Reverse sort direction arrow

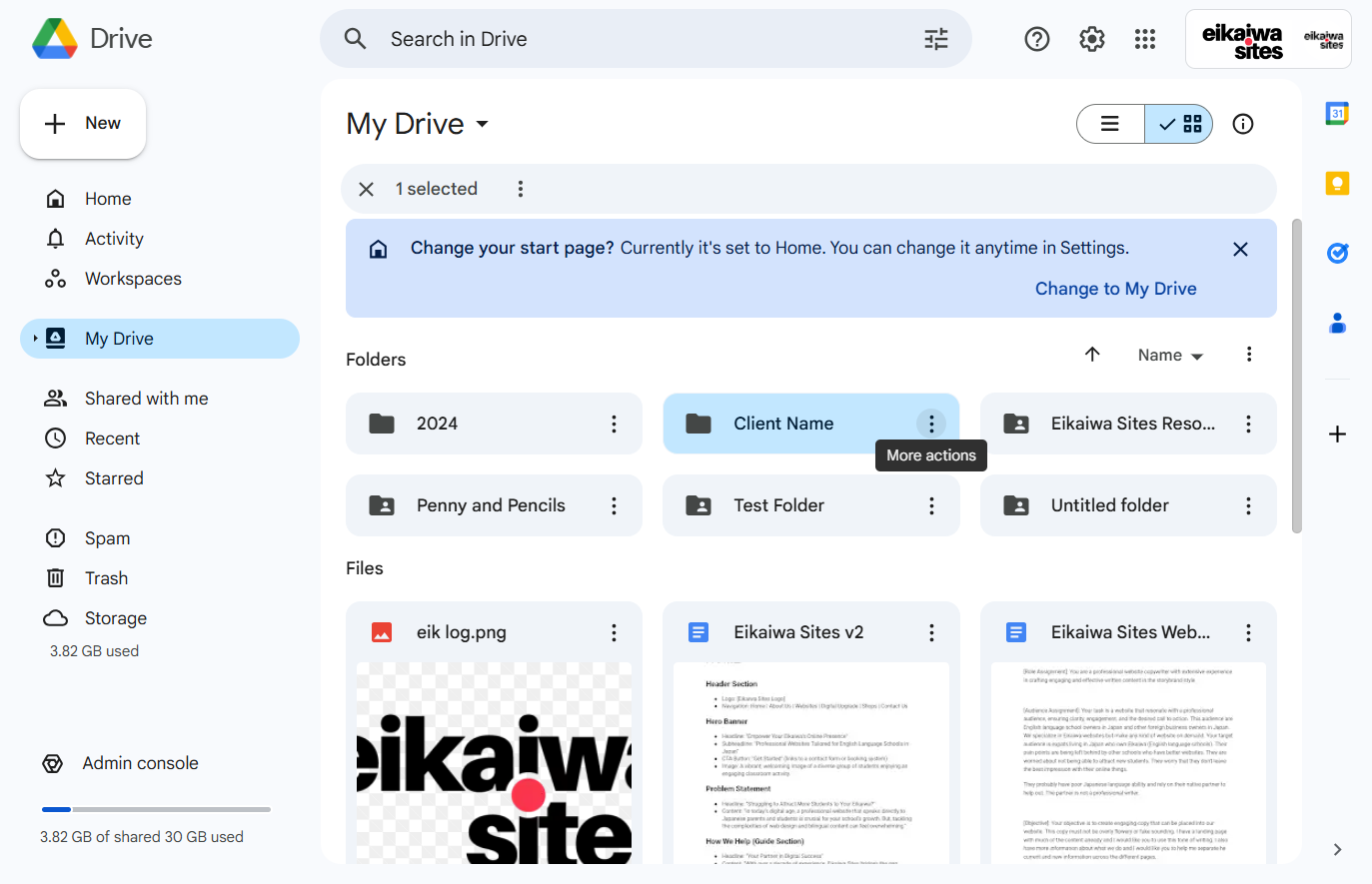(1092, 355)
